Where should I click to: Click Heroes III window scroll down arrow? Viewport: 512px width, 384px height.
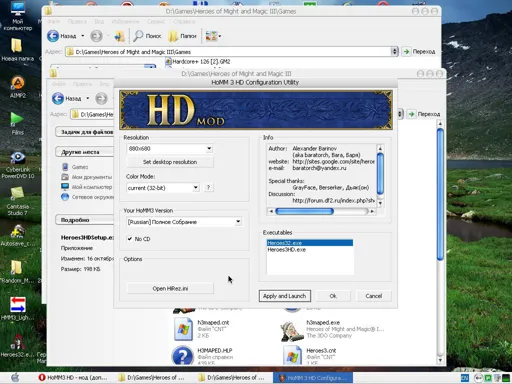coord(440,360)
